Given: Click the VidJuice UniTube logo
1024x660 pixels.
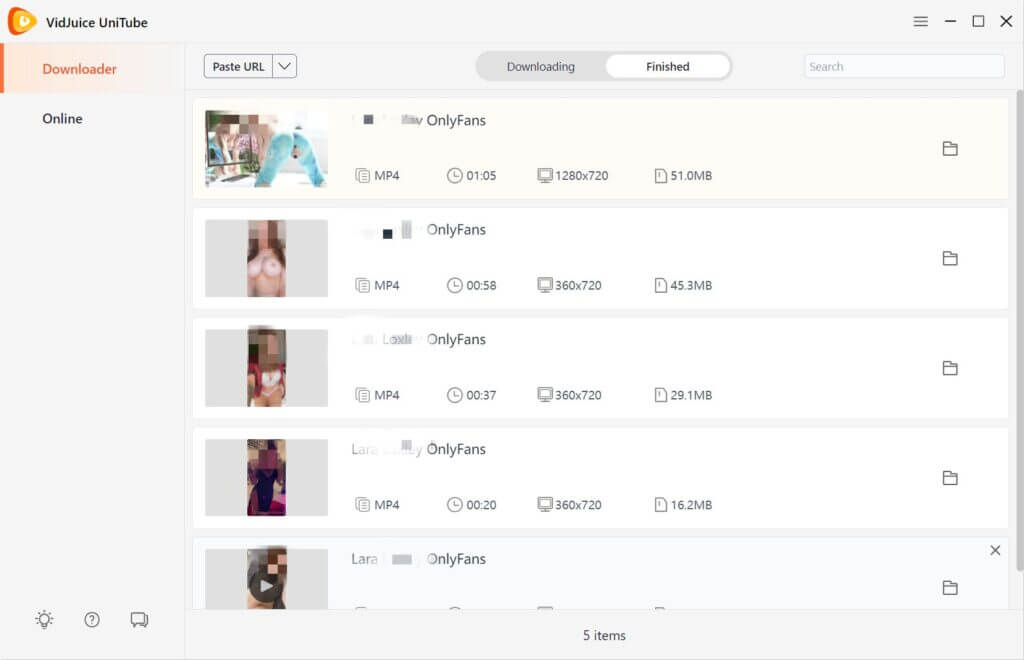Looking at the screenshot, I should [22, 22].
